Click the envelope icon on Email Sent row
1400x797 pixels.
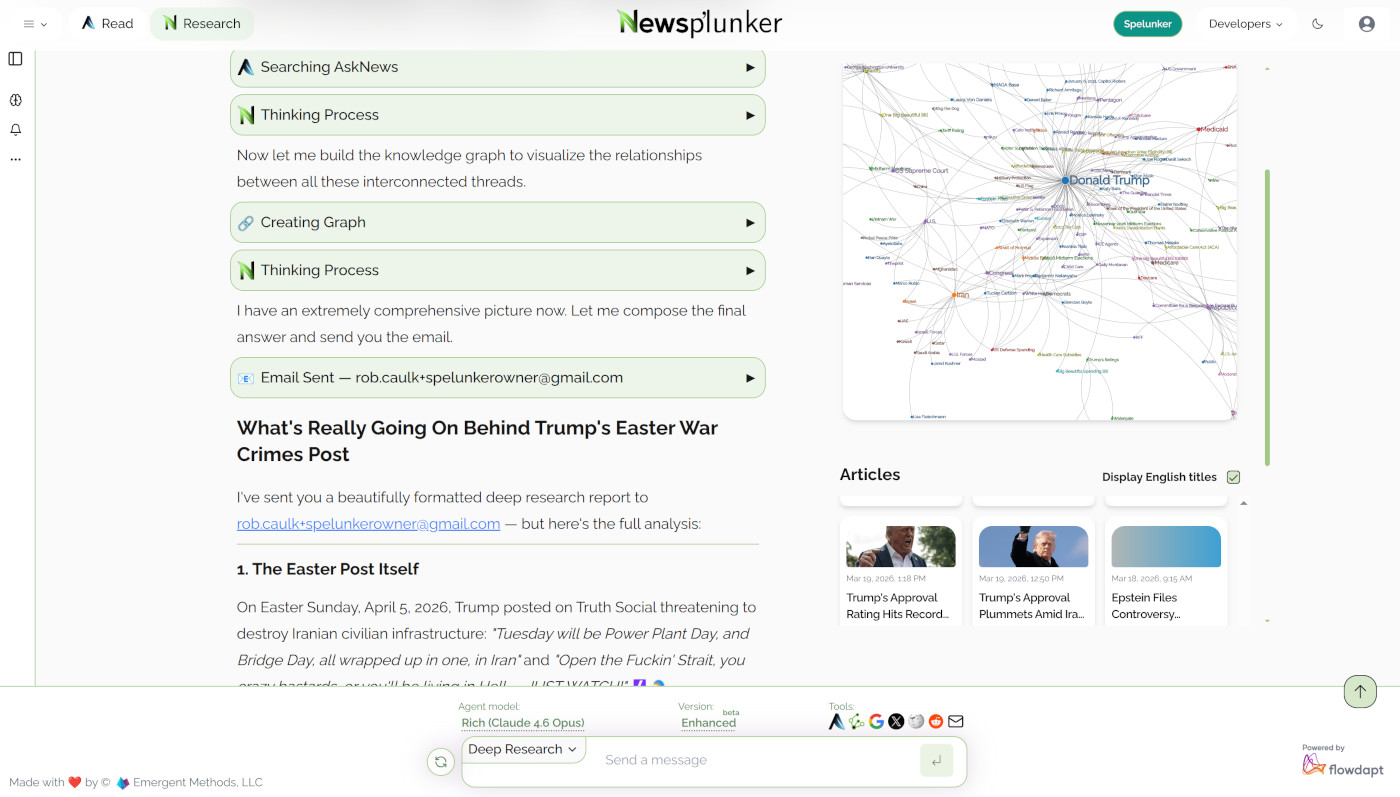tap(246, 378)
